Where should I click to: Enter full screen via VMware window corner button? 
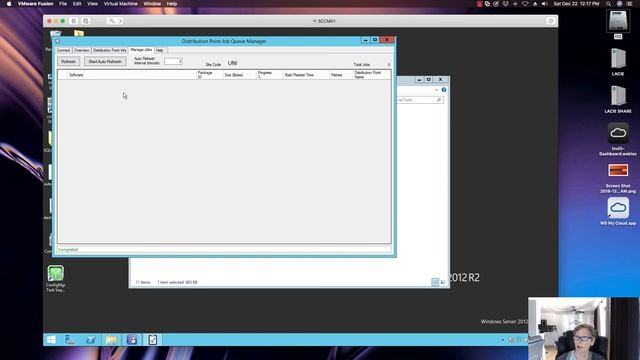[x=550, y=21]
